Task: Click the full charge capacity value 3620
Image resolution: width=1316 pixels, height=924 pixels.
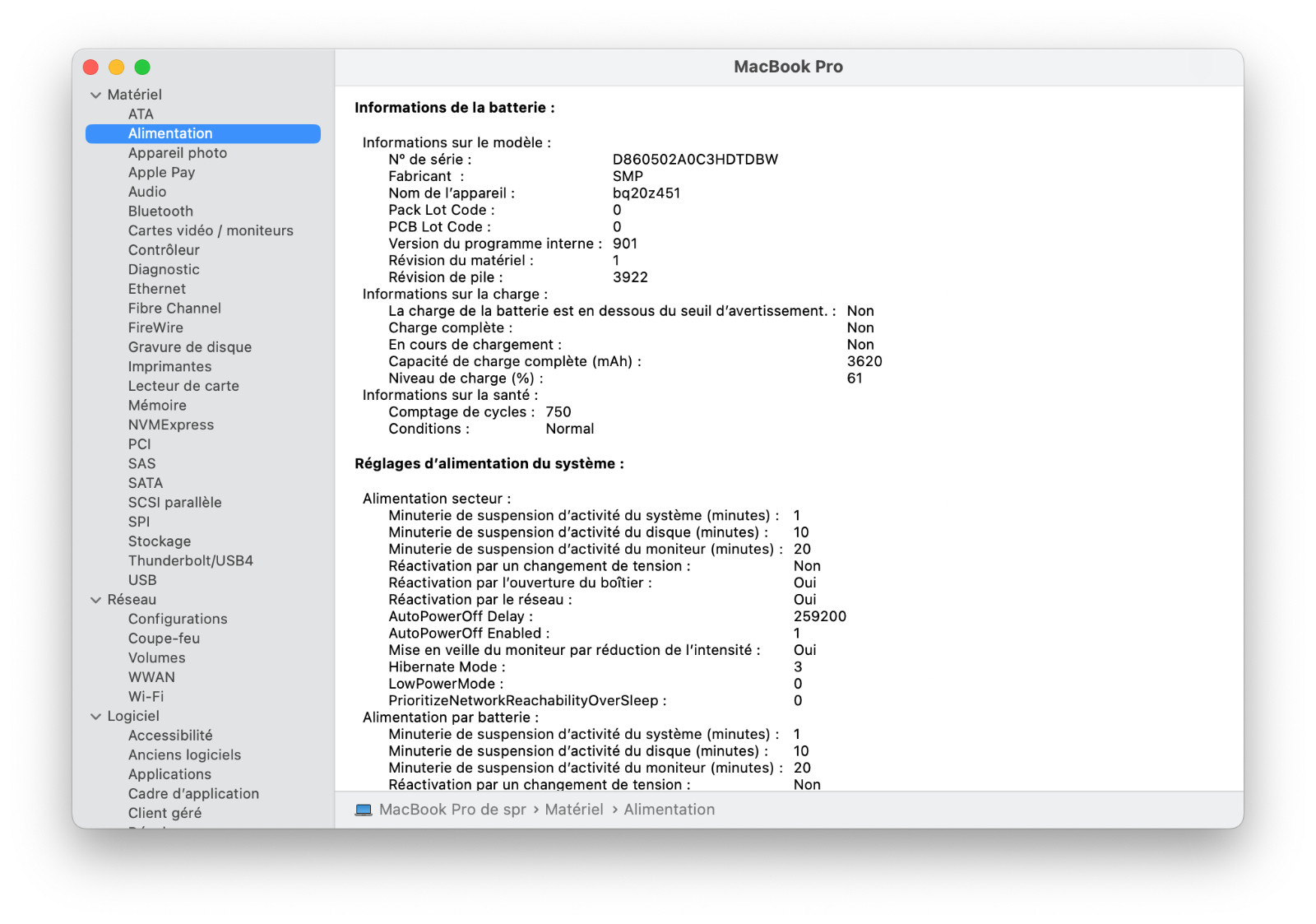Action: pos(864,361)
